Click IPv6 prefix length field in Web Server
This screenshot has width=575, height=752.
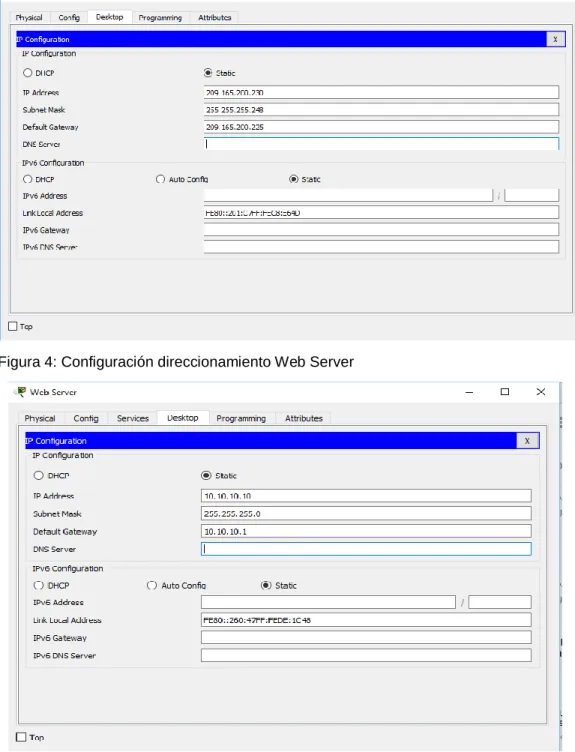pos(500,602)
